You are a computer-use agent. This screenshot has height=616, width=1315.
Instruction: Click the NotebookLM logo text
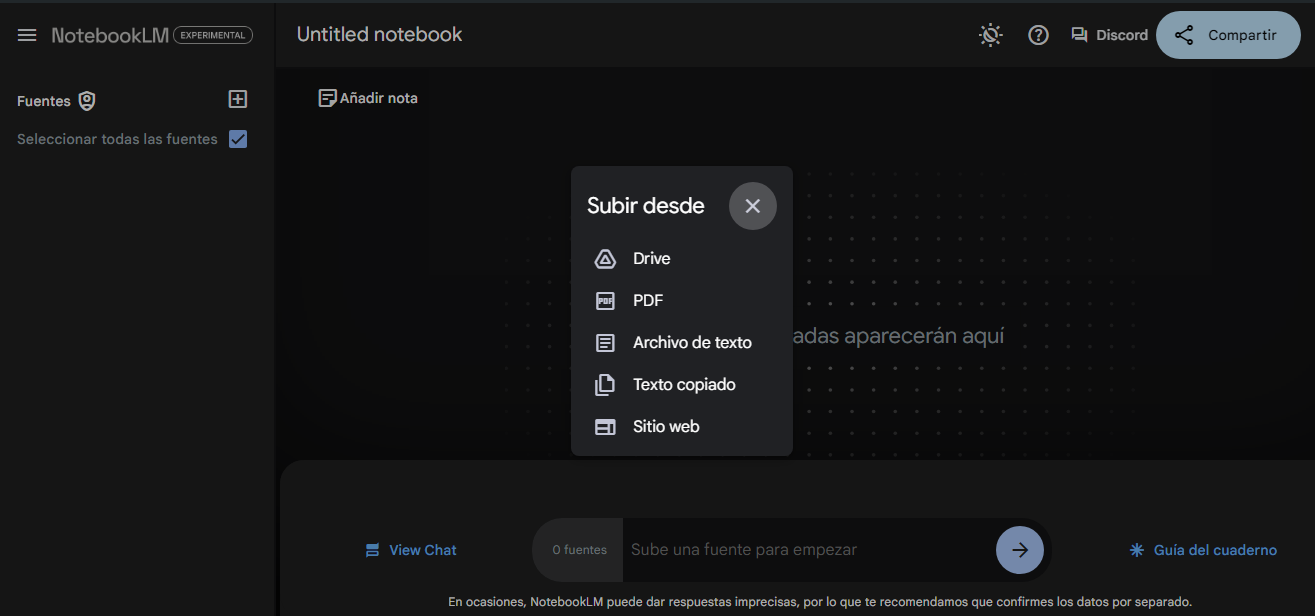(x=110, y=35)
